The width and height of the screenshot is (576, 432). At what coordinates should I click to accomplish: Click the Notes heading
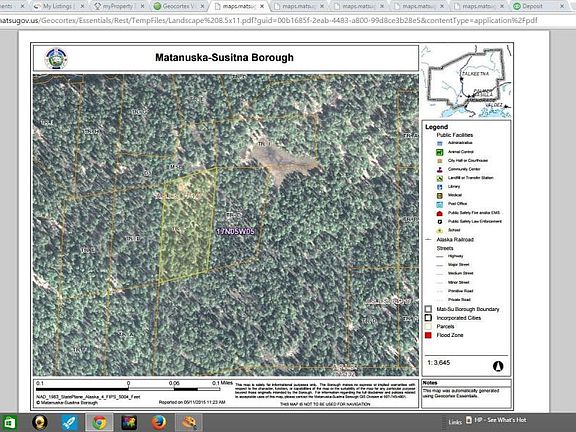coord(430,383)
